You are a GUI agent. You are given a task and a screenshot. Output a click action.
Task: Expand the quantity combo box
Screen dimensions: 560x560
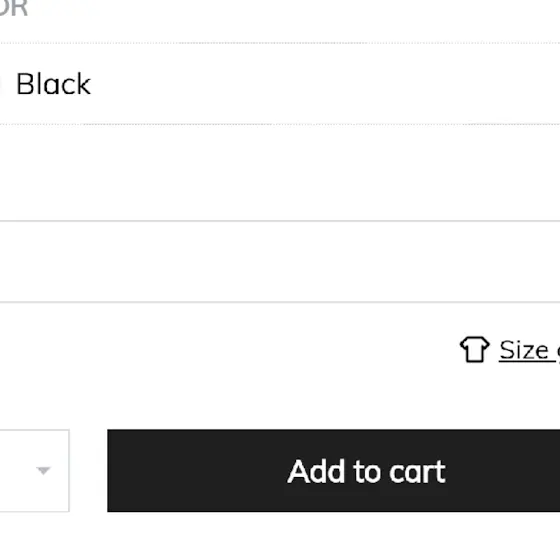35,471
